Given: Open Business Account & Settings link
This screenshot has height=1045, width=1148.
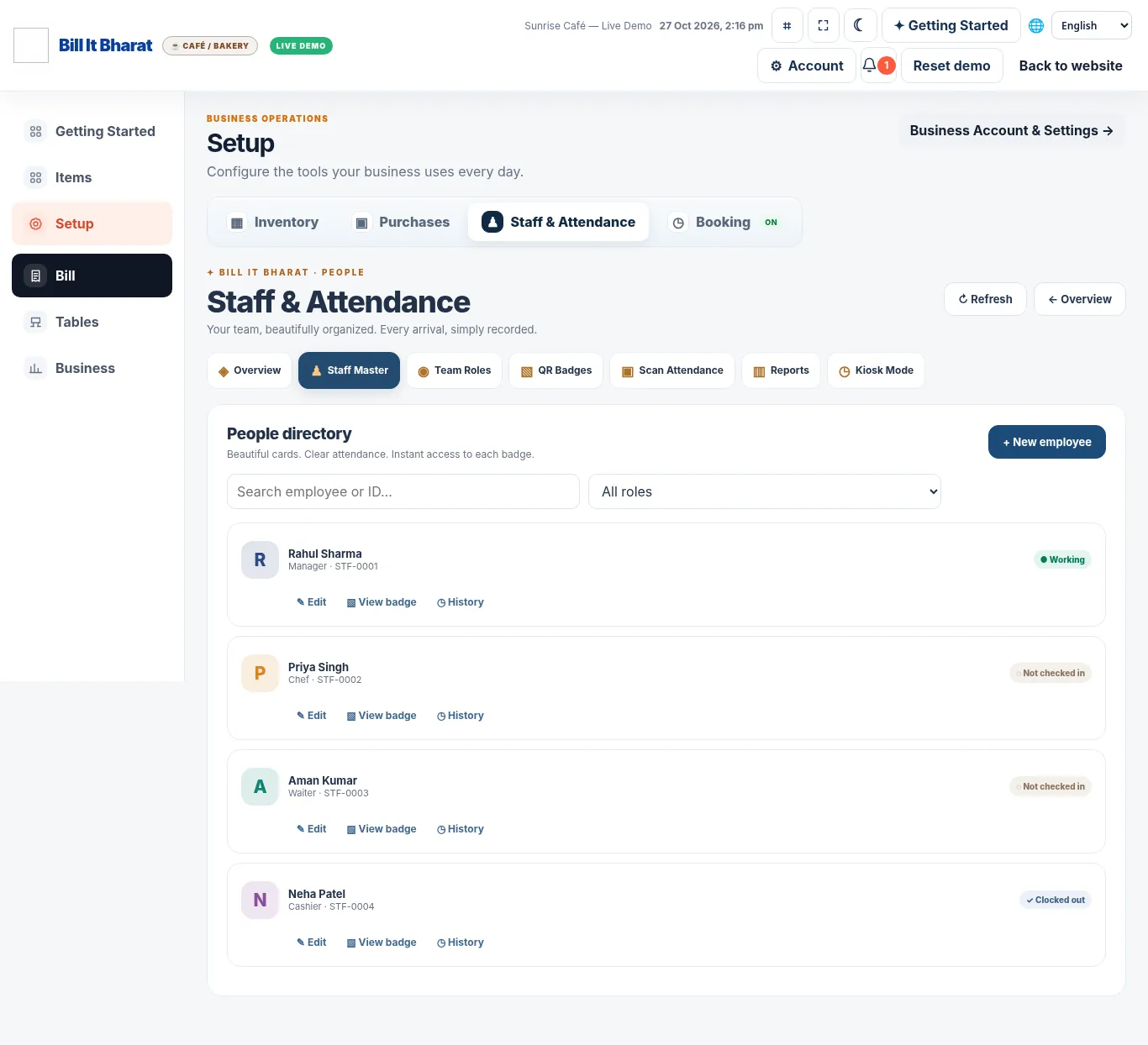Looking at the screenshot, I should [x=1012, y=130].
